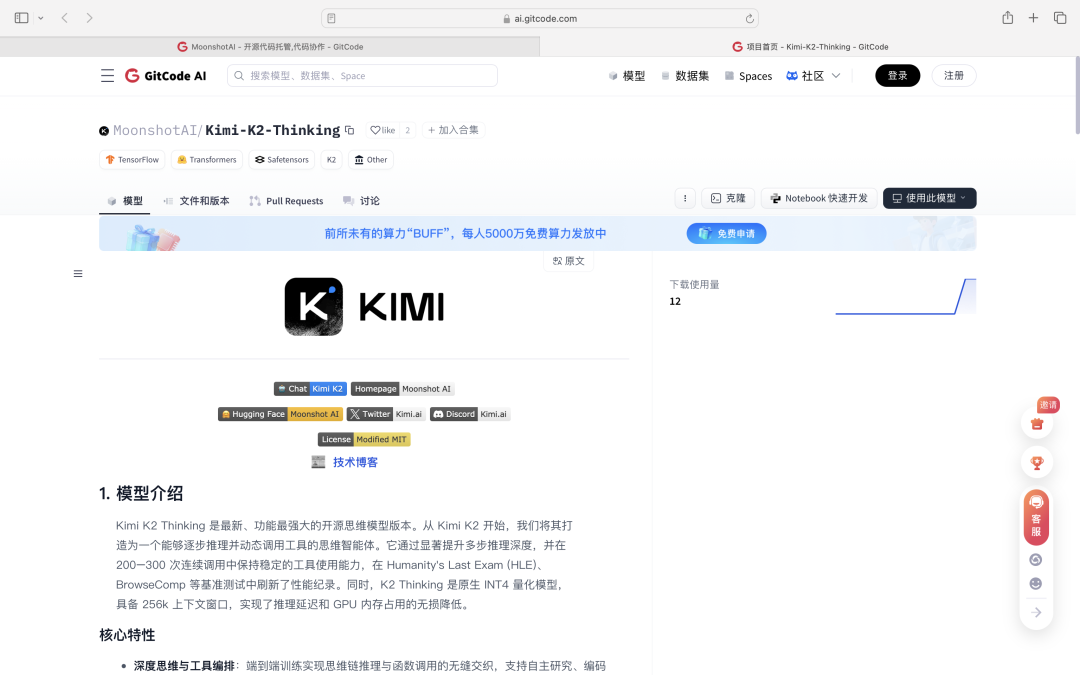Toggle the Safari sidebar icon
Screen dimensions: 1080x675
point(21,18)
